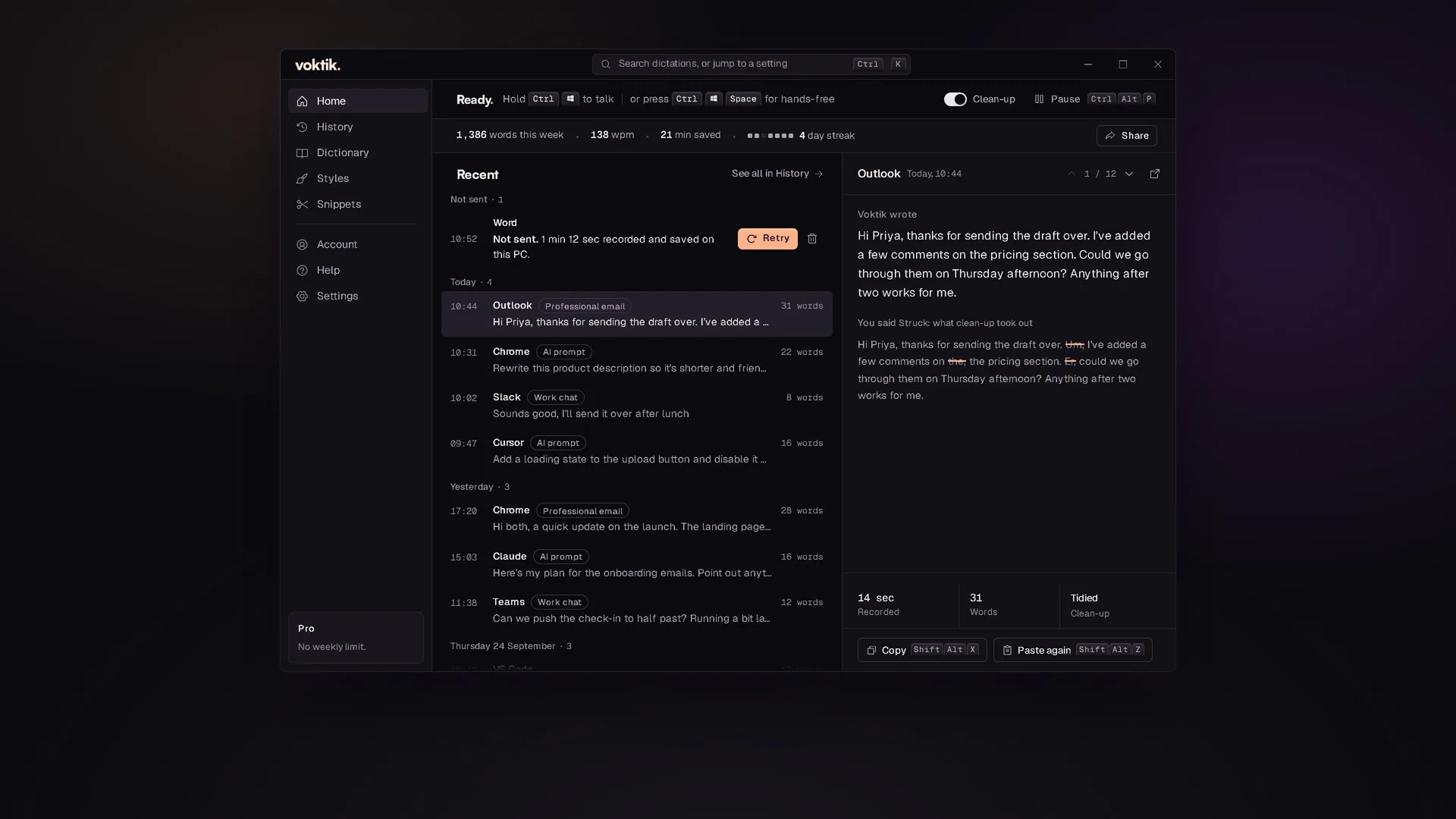Go to next dictation with down chevron
This screenshot has width=1456, height=819.
1129,174
